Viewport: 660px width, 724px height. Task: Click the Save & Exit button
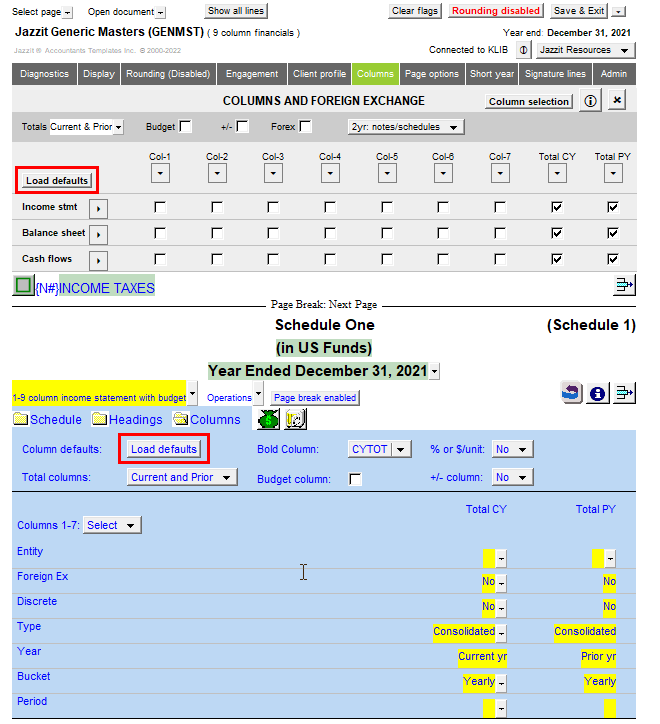click(579, 11)
